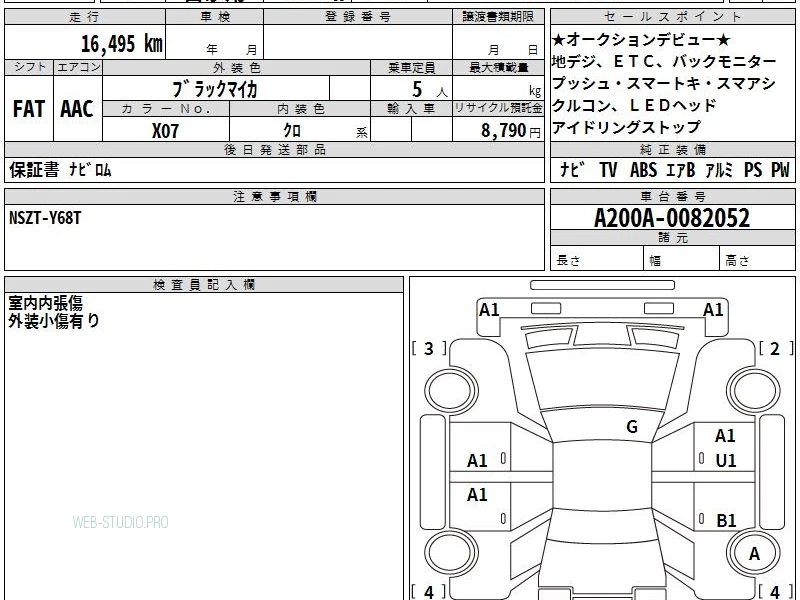Click the A1 mark above U1
This screenshot has width=800, height=600.
(x=725, y=436)
